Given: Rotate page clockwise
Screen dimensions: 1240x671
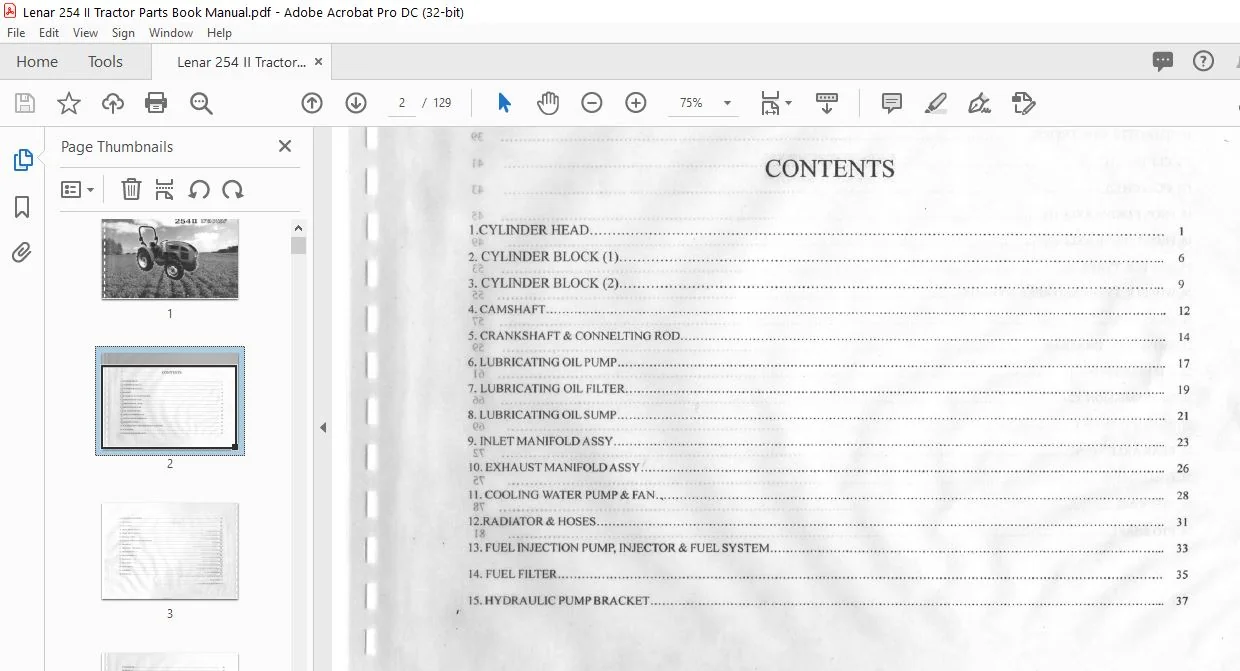Looking at the screenshot, I should pyautogui.click(x=233, y=189).
